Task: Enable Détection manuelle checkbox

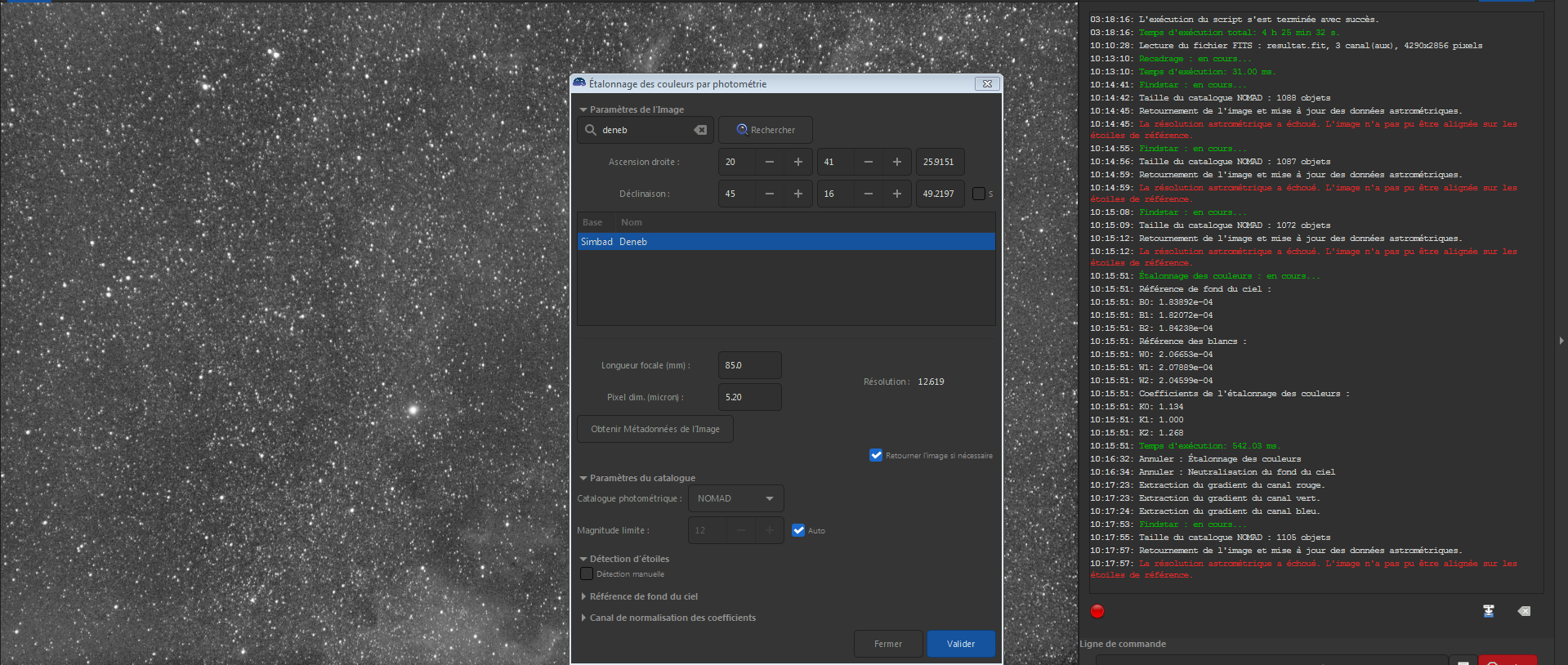Action: tap(587, 574)
